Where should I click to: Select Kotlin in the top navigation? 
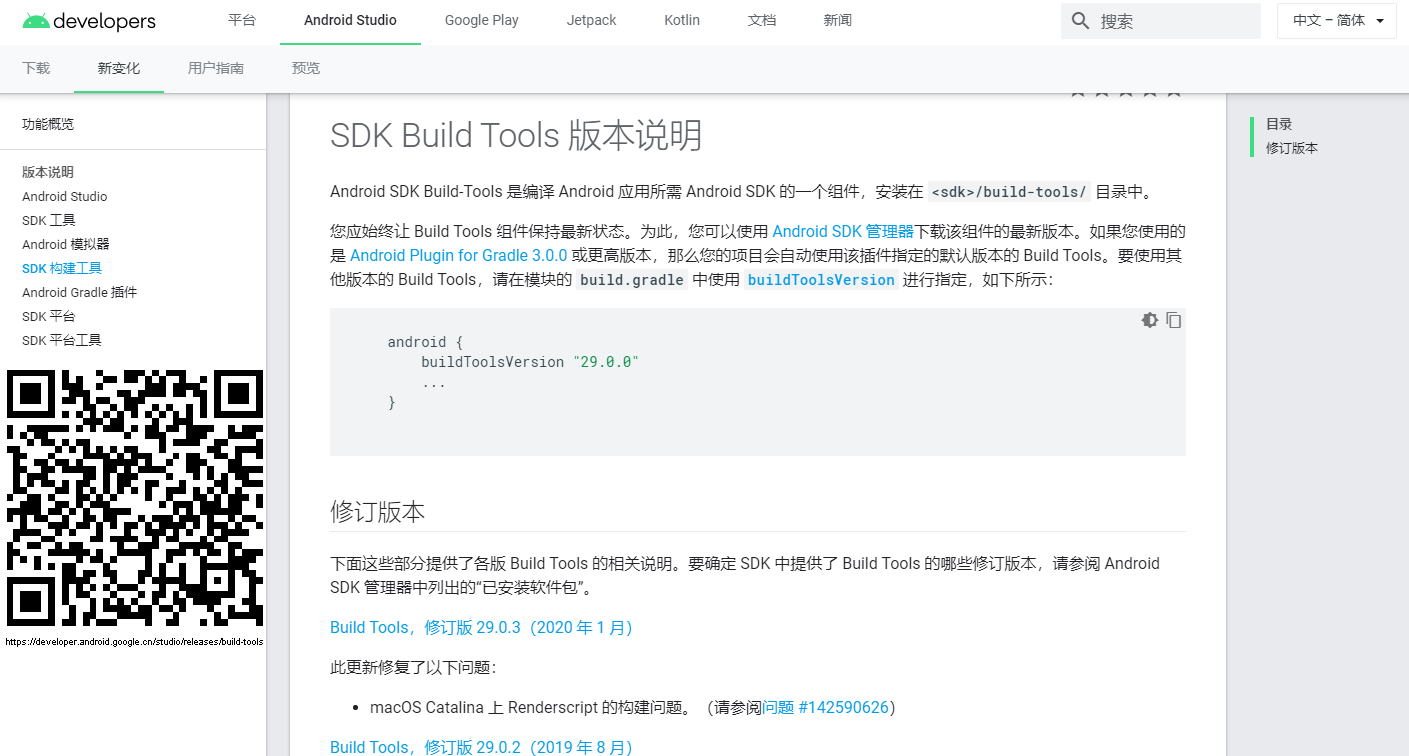pos(681,20)
